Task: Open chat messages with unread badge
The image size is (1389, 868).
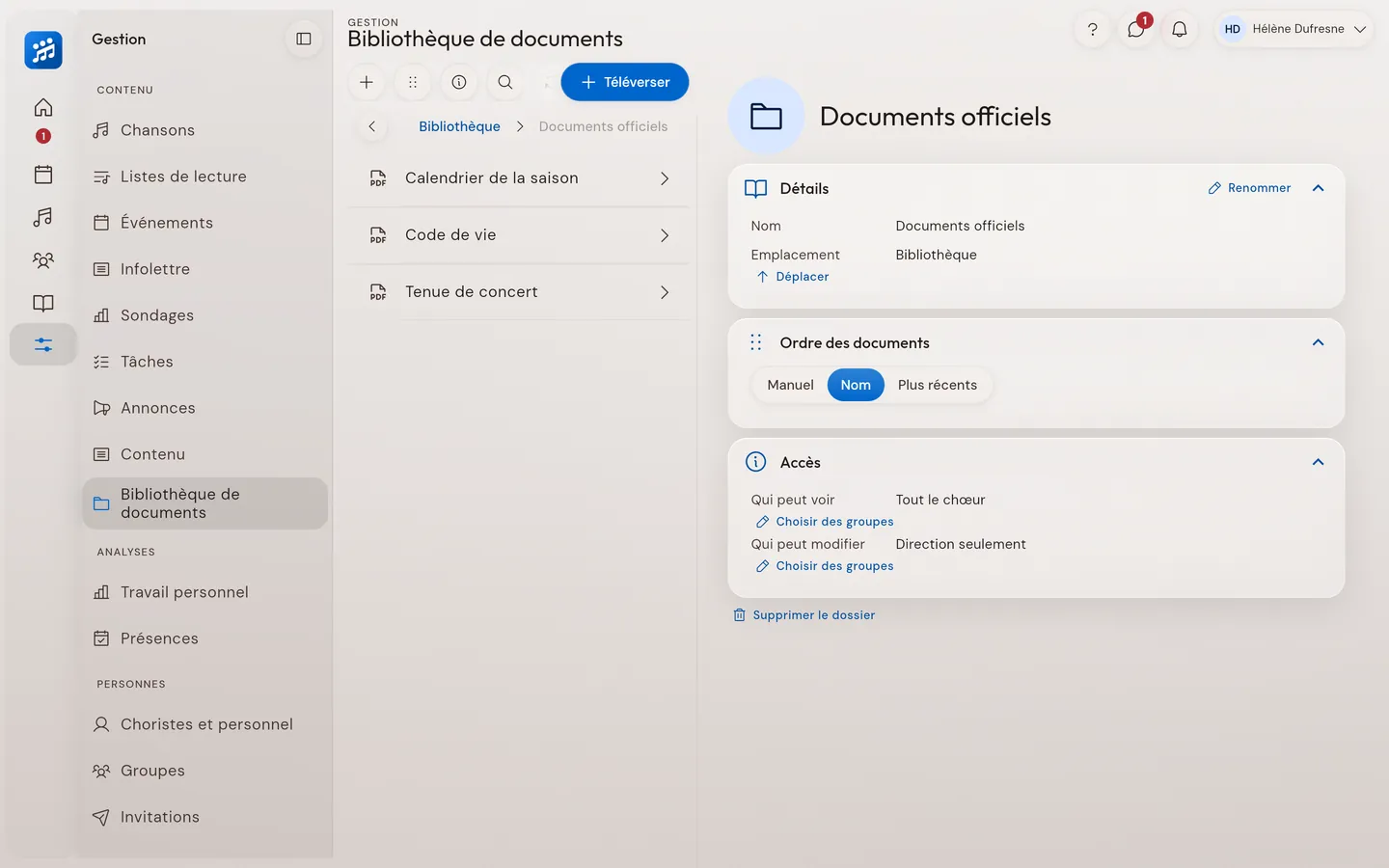Action: tap(1136, 29)
